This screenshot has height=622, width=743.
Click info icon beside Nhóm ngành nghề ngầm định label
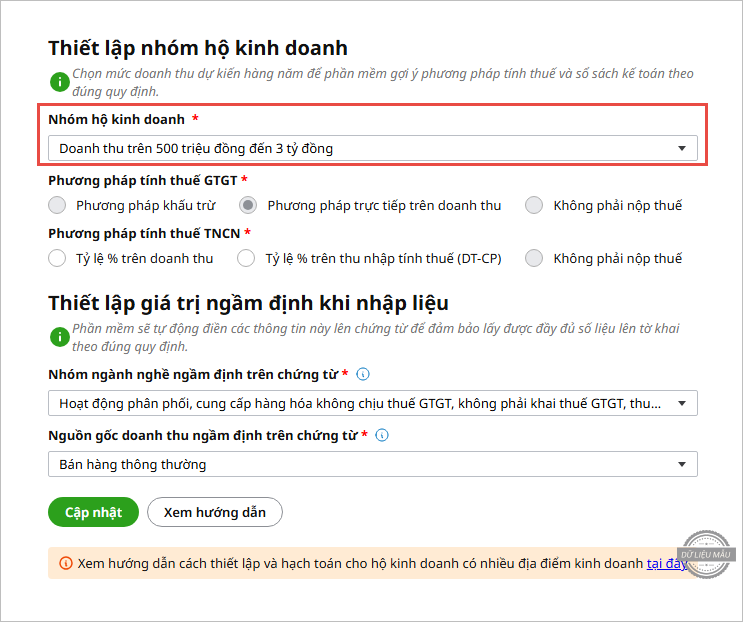pyautogui.click(x=363, y=374)
